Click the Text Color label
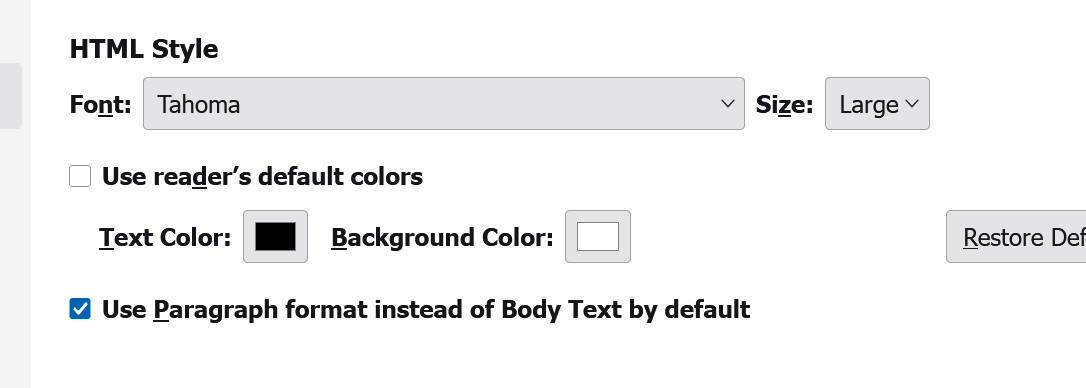 [x=165, y=238]
